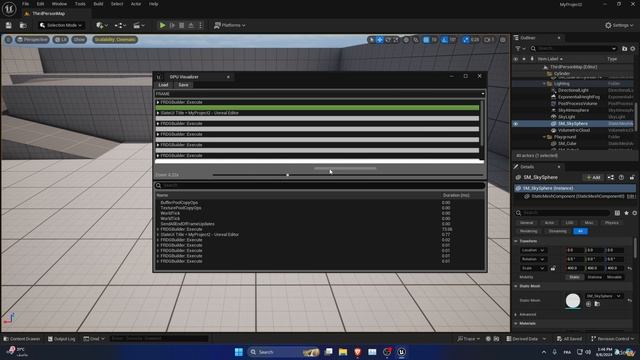
Task: Click the Save button in GPU Visualizer
Action: pos(183,85)
